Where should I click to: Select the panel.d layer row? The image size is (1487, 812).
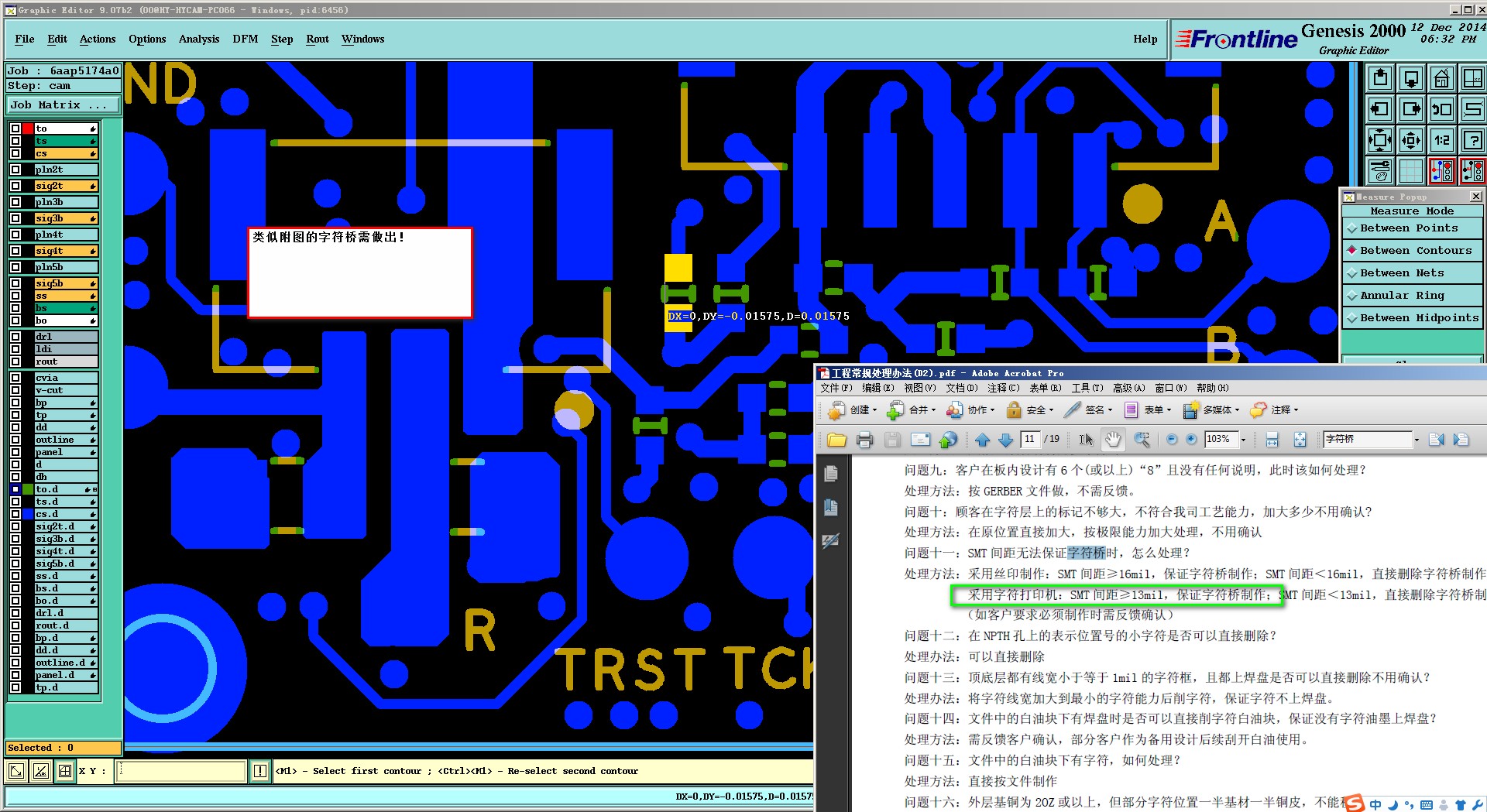(x=67, y=675)
